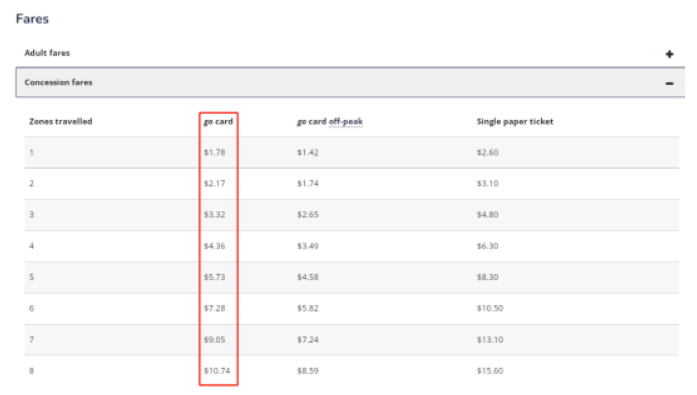Collapse the Concession fares section

pyautogui.click(x=350, y=83)
